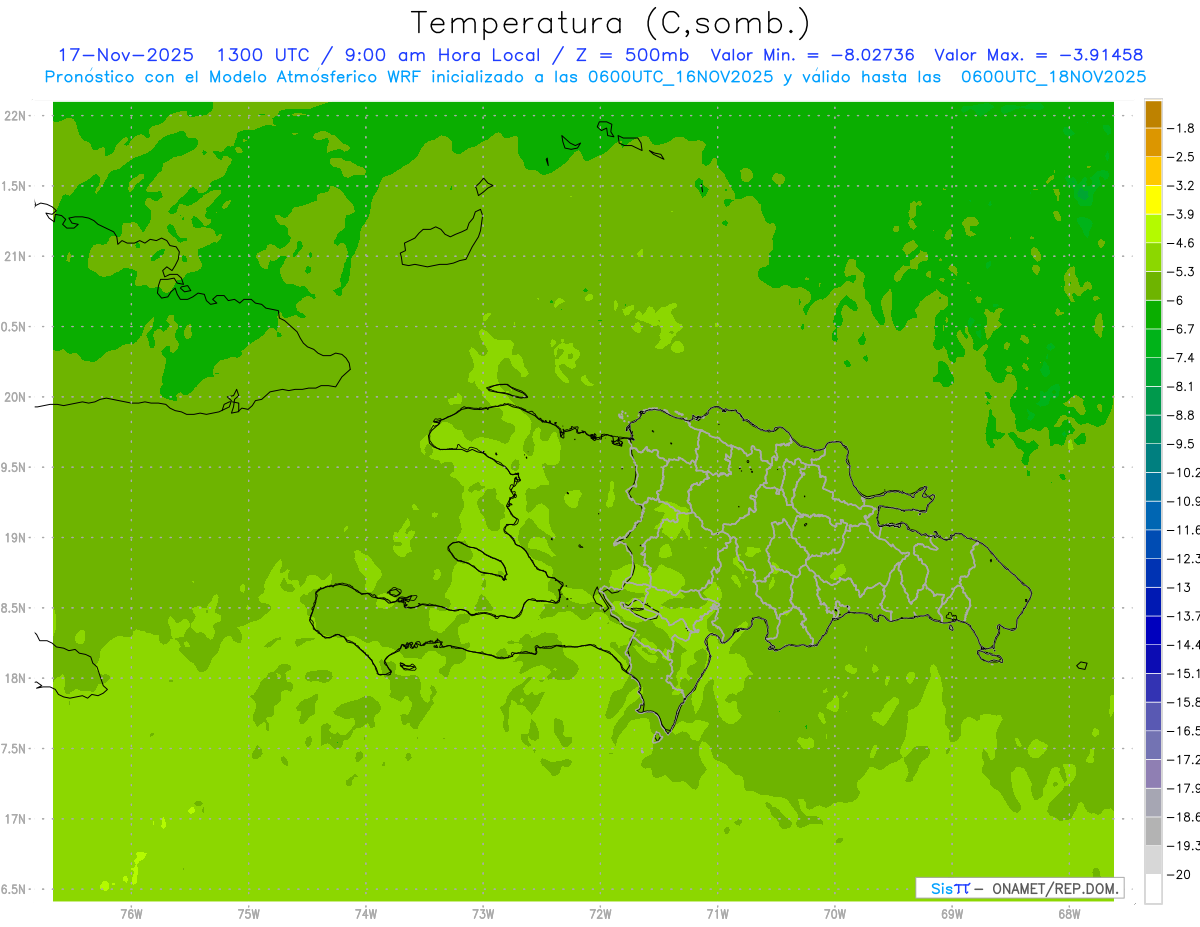Image resolution: width=1200 pixels, height=927 pixels.
Task: Click the '-8.1' color scale label
Action: [x=1182, y=386]
